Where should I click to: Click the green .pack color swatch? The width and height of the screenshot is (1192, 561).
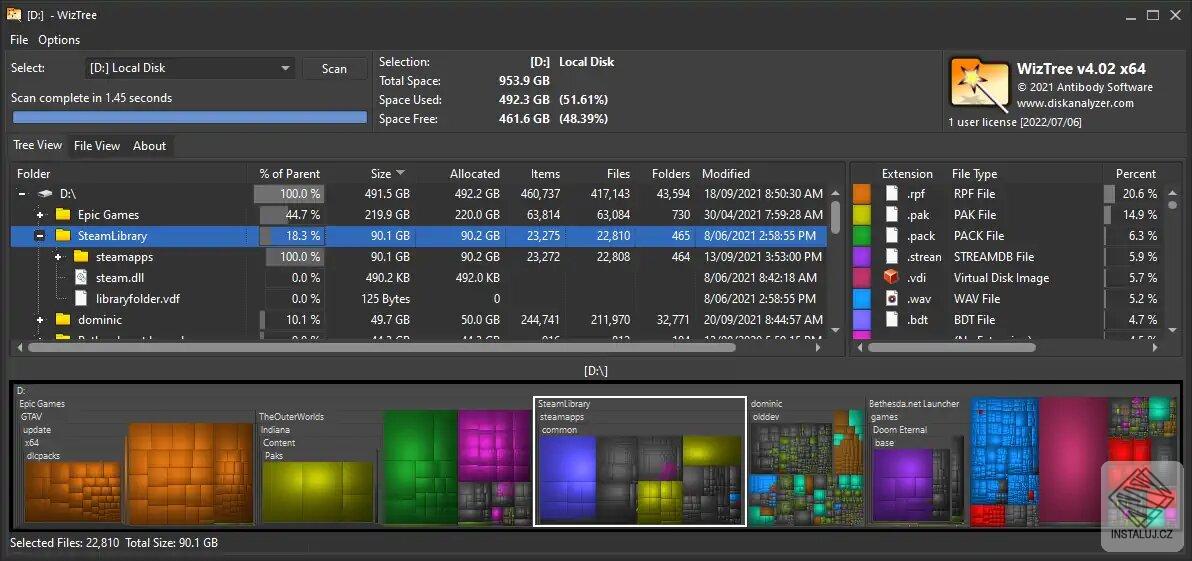point(861,236)
